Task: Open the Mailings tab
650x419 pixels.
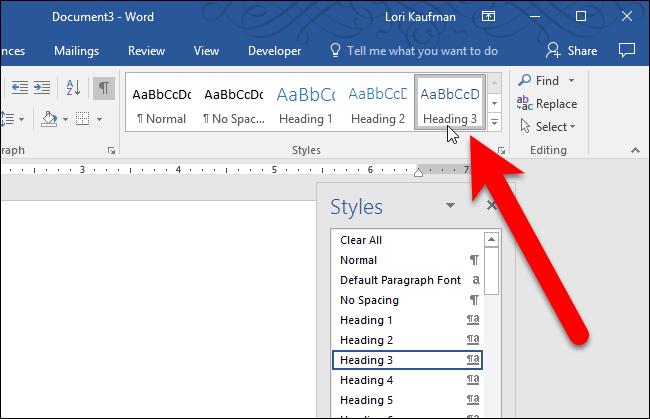Action: pos(77,51)
